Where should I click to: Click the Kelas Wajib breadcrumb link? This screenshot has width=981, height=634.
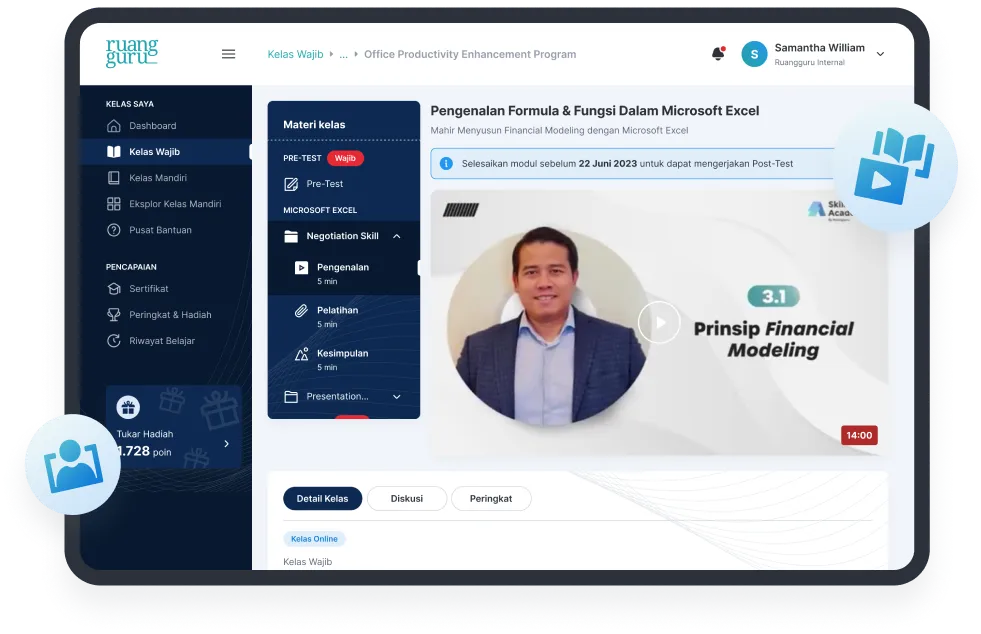coord(295,54)
